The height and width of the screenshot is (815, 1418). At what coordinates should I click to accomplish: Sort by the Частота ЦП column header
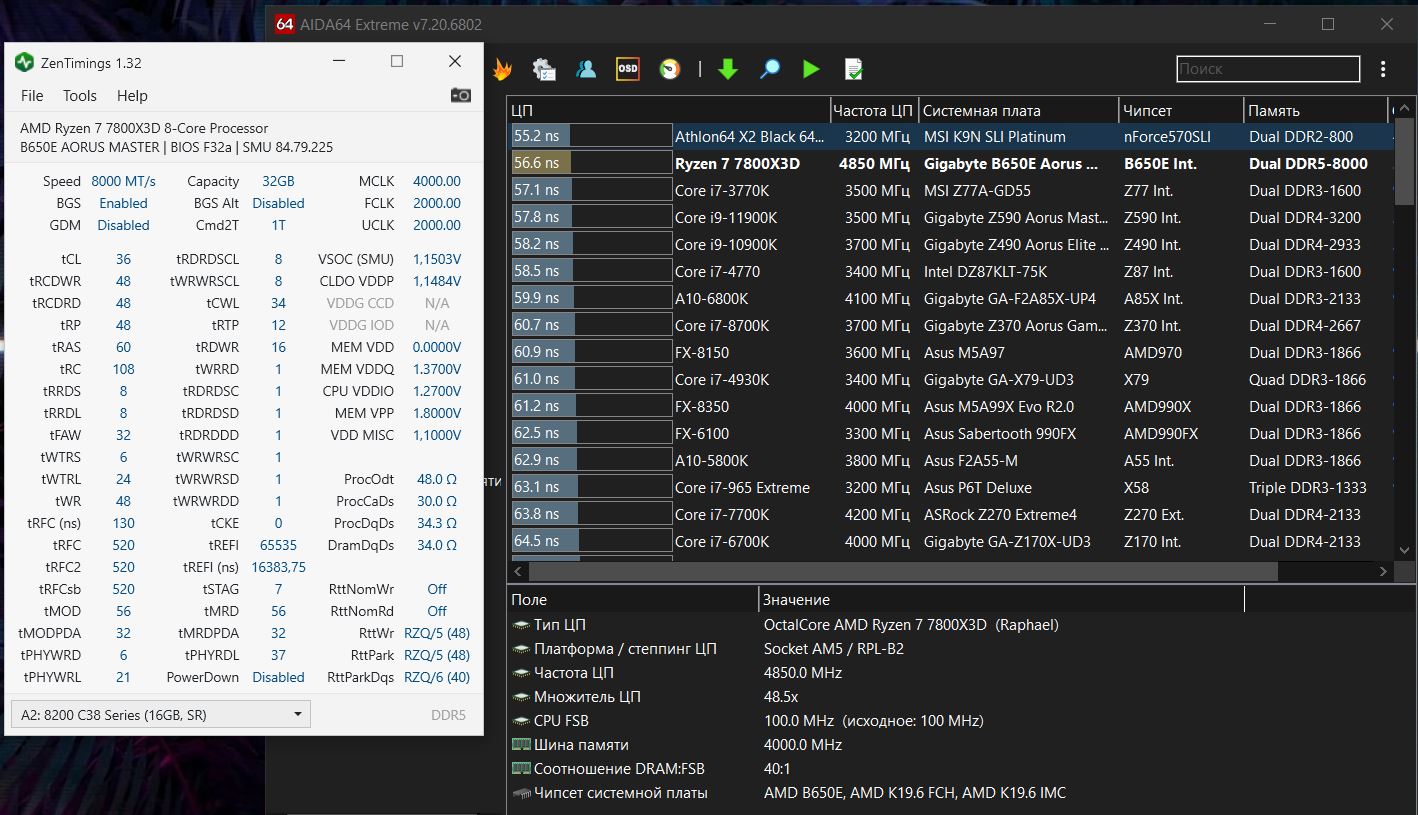coord(874,110)
